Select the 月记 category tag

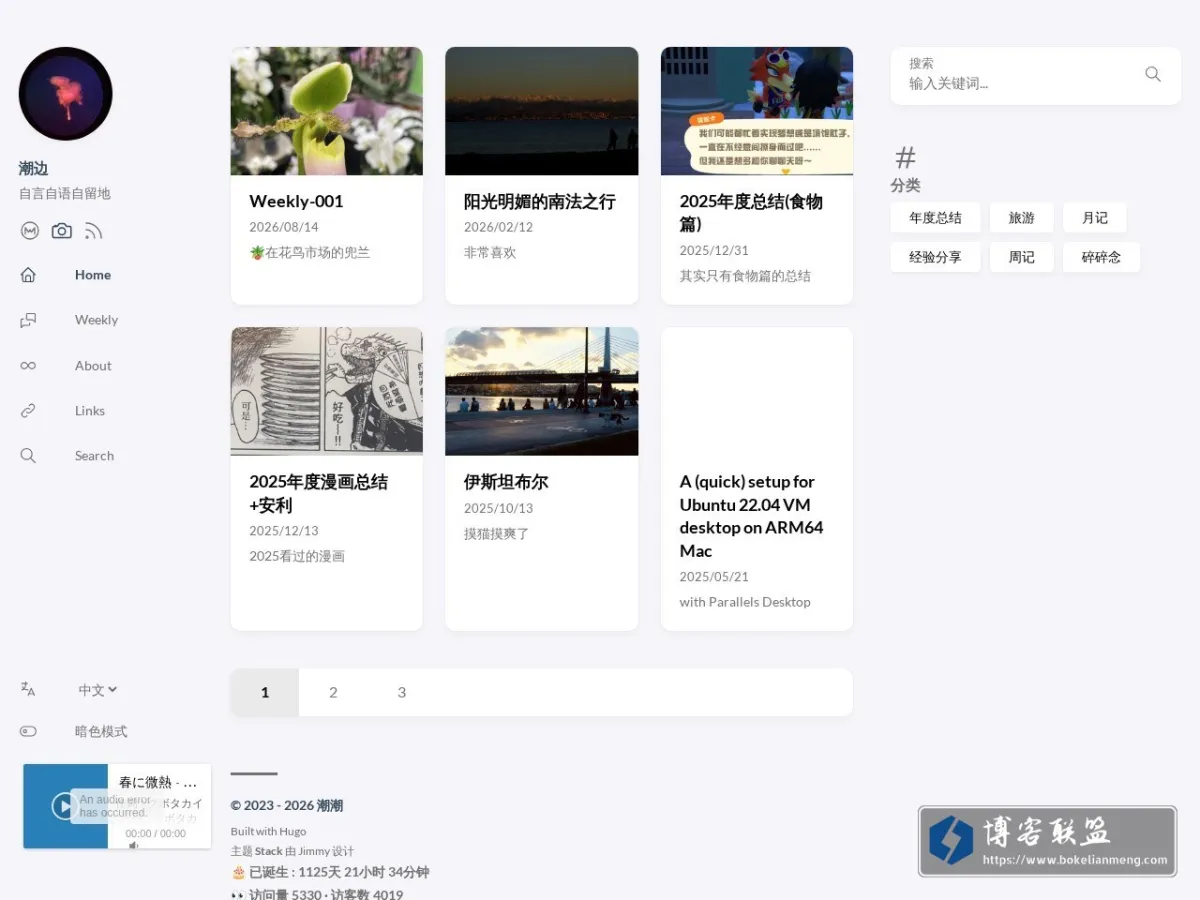[x=1094, y=218]
